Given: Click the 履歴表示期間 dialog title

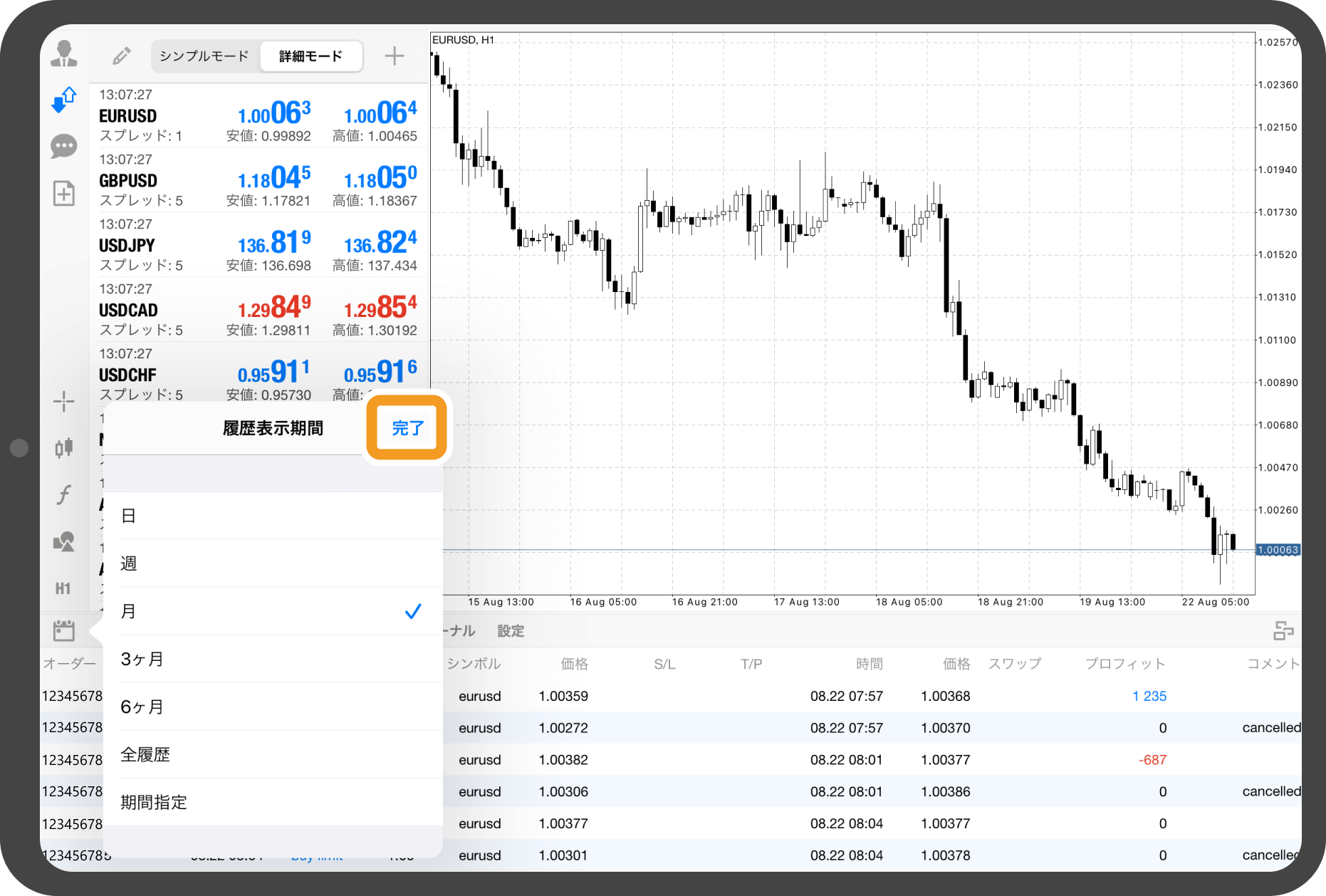Looking at the screenshot, I should [273, 428].
